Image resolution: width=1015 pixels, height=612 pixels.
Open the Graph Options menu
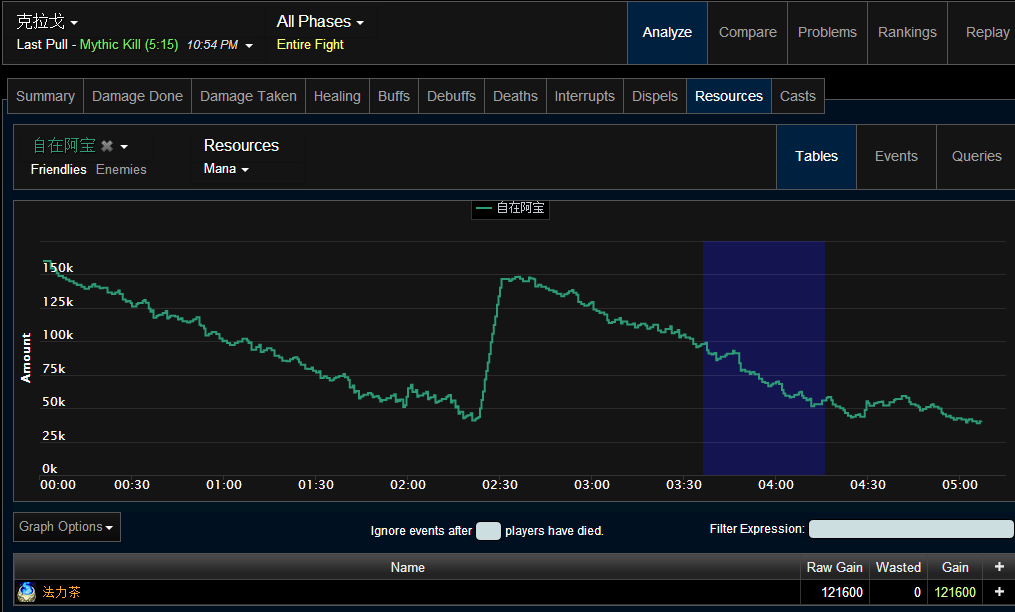click(x=67, y=527)
